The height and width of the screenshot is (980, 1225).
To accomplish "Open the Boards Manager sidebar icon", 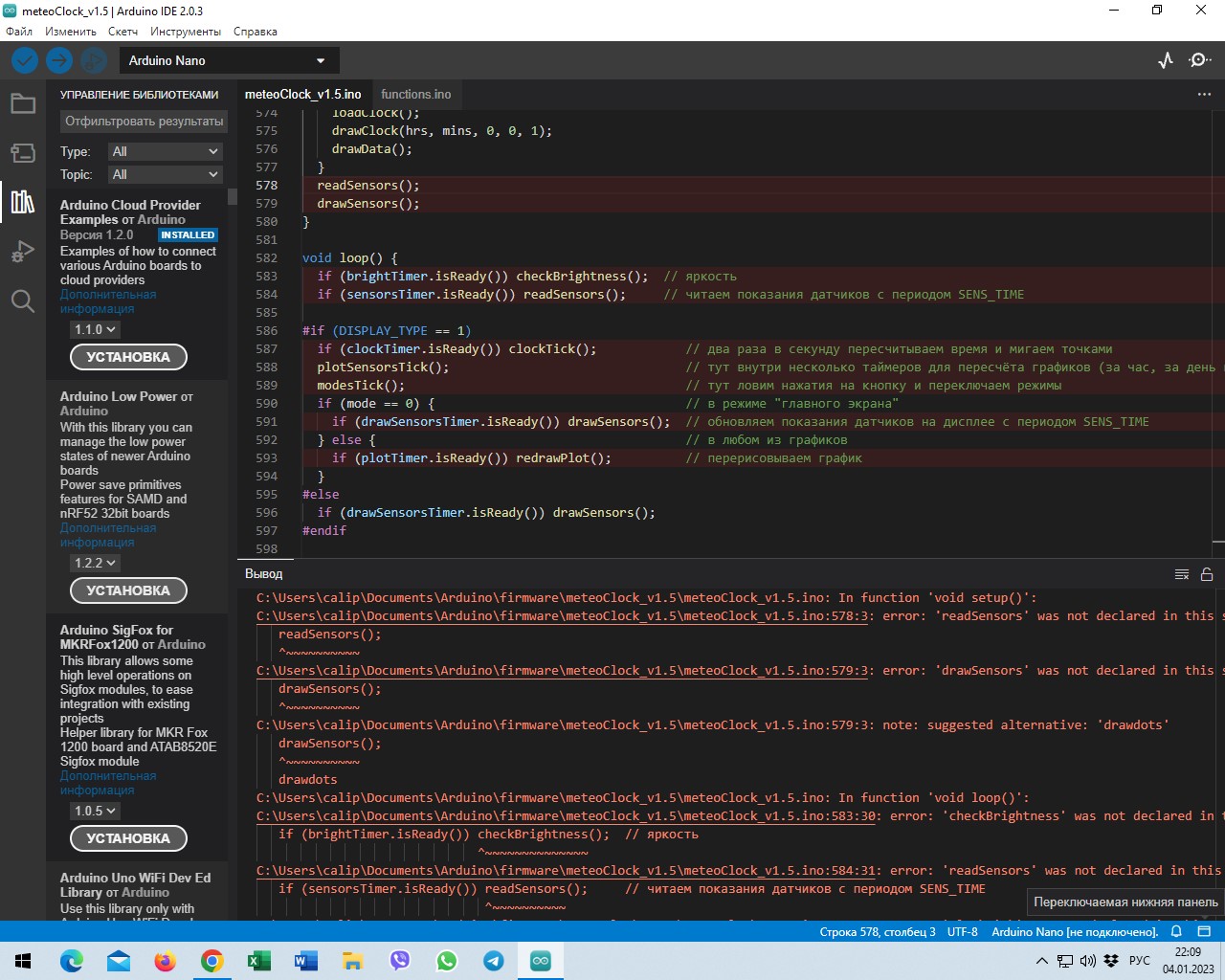I will (x=23, y=153).
